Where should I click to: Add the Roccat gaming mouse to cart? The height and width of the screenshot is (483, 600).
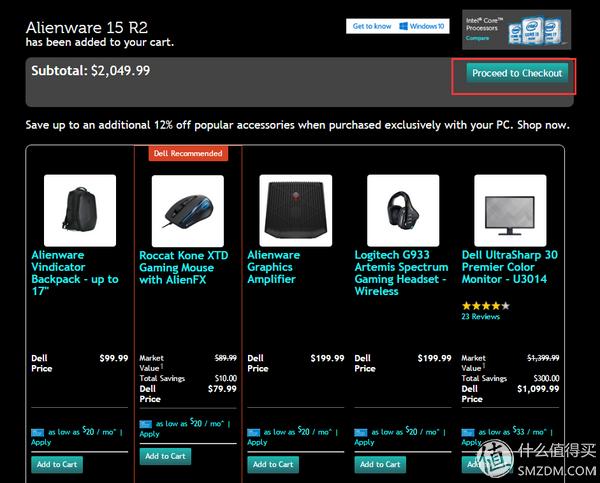(x=165, y=456)
